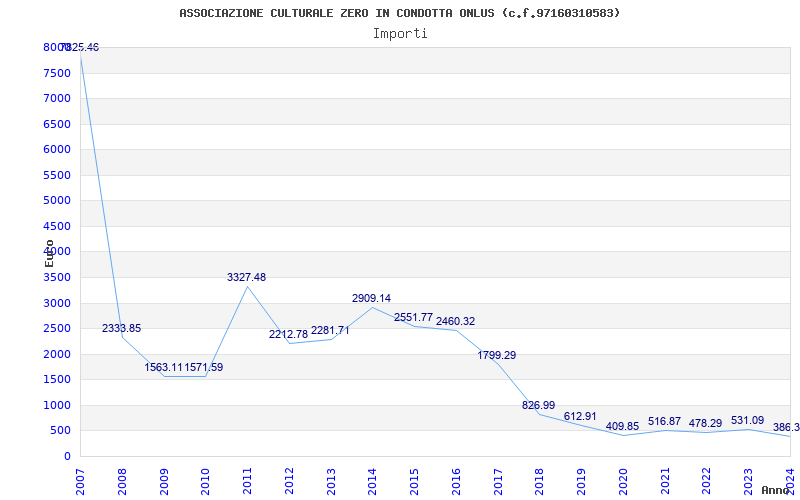Click the y-axis tick 3500
Screen dimensions: 800x500
[x=57, y=278]
